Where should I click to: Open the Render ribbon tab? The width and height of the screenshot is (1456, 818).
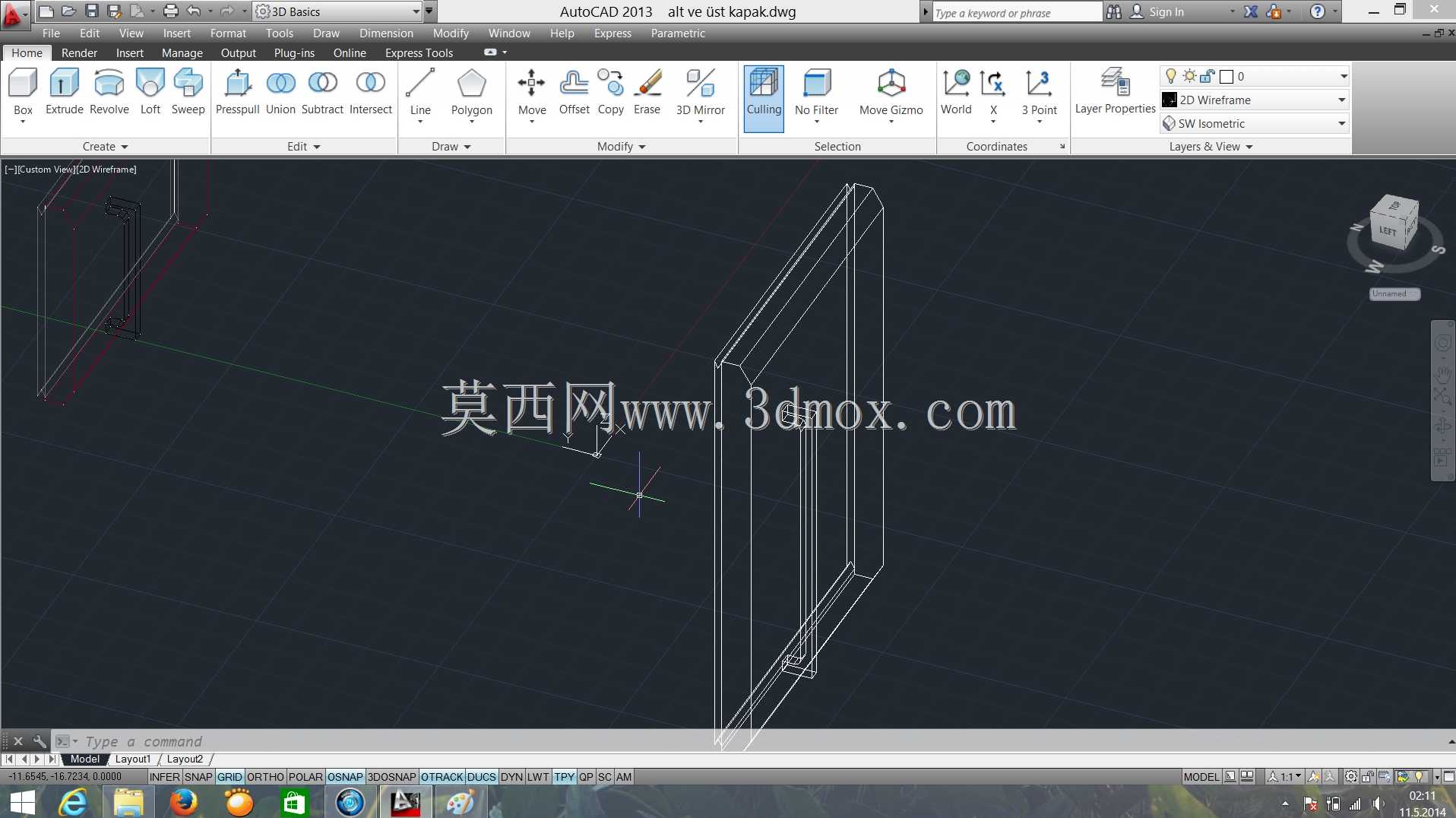pyautogui.click(x=79, y=53)
